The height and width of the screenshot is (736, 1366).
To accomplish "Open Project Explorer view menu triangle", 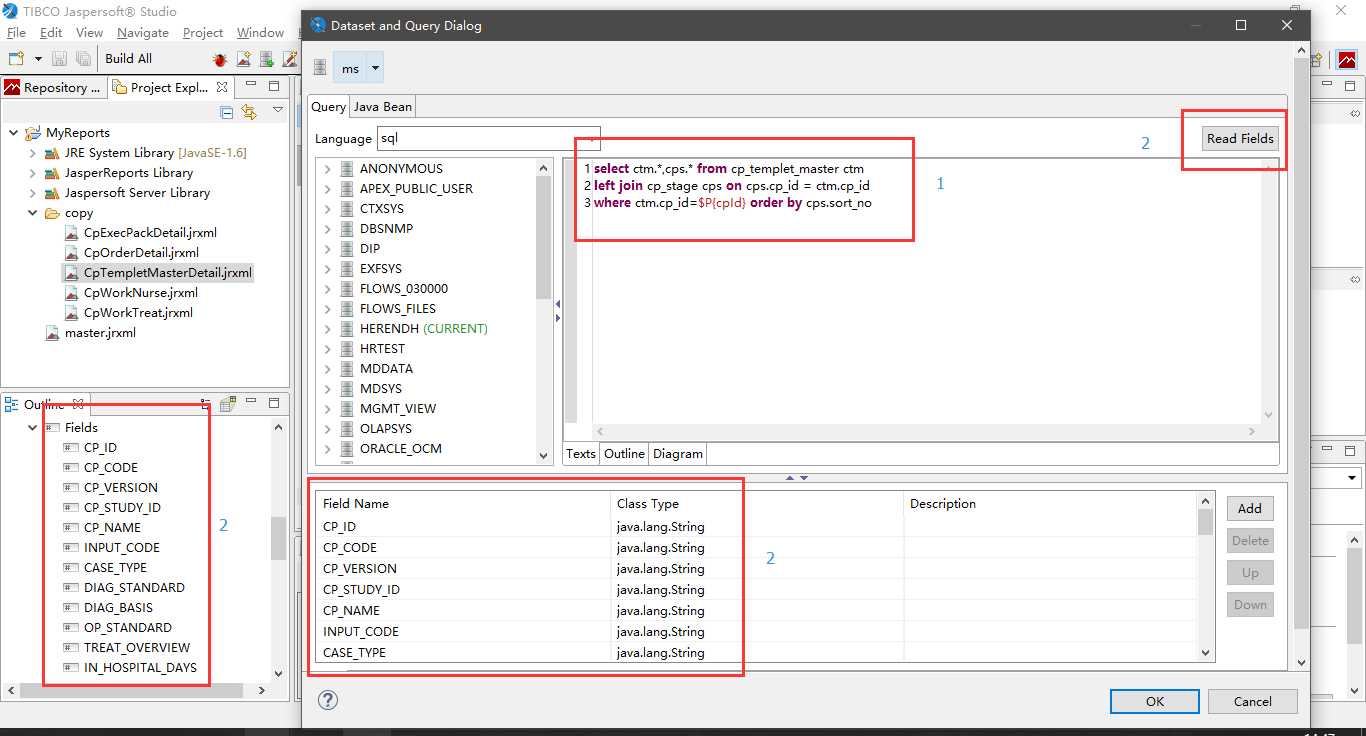I will click(x=278, y=110).
